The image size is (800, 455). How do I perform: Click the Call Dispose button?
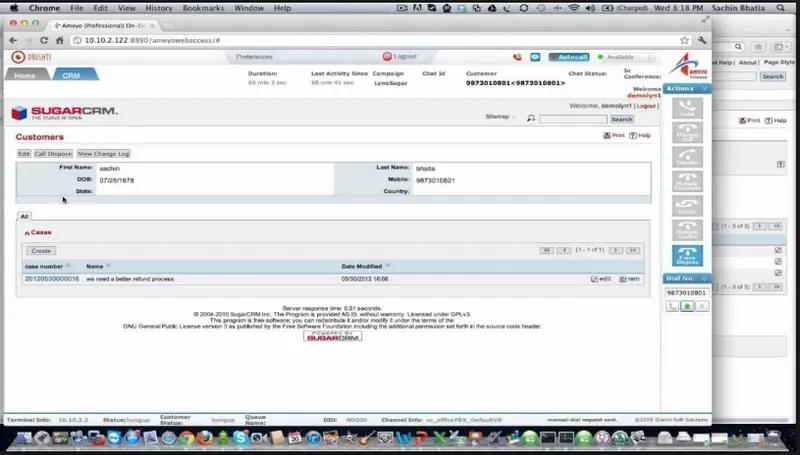tap(53, 154)
